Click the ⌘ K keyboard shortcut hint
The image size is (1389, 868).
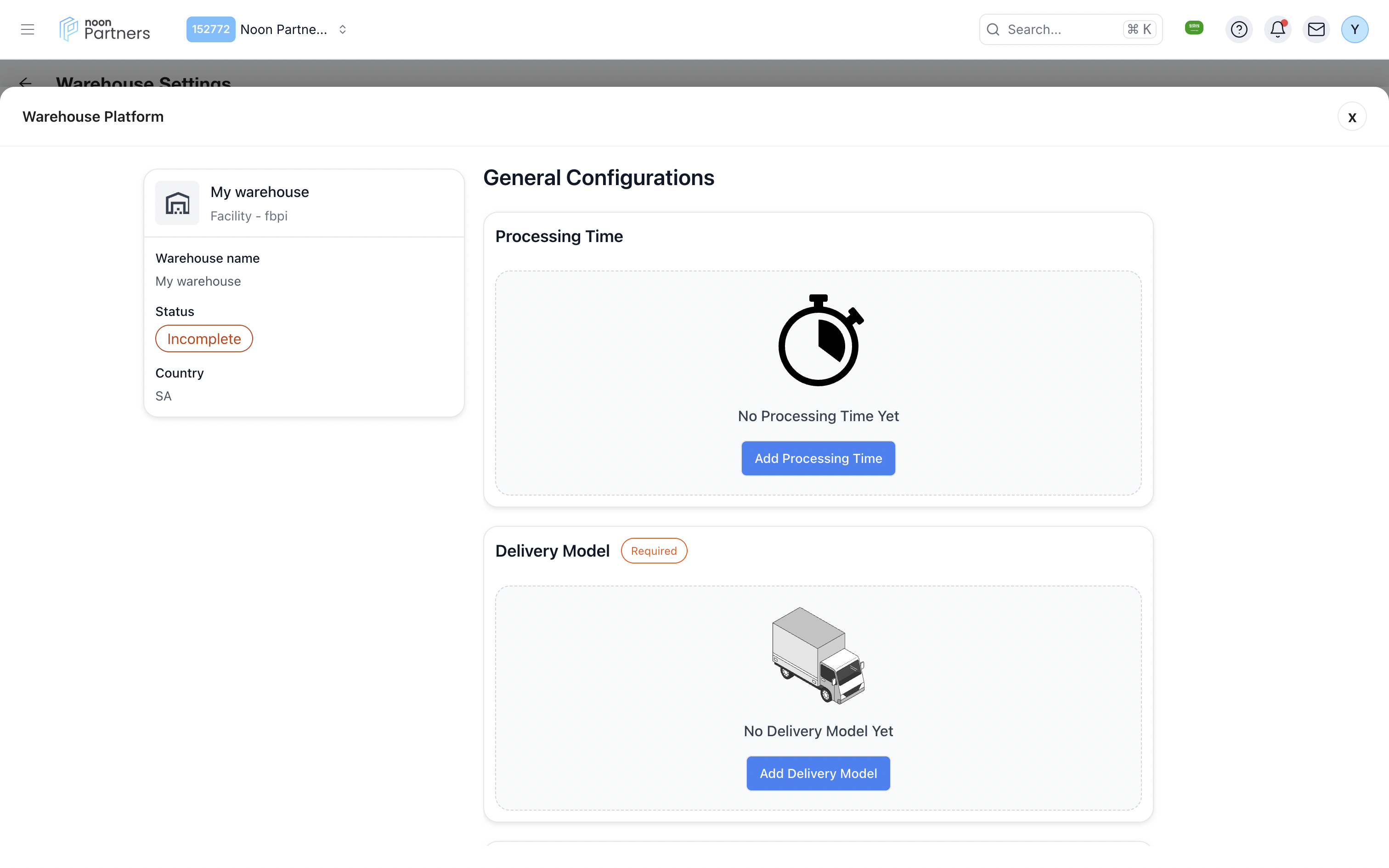[1139, 29]
